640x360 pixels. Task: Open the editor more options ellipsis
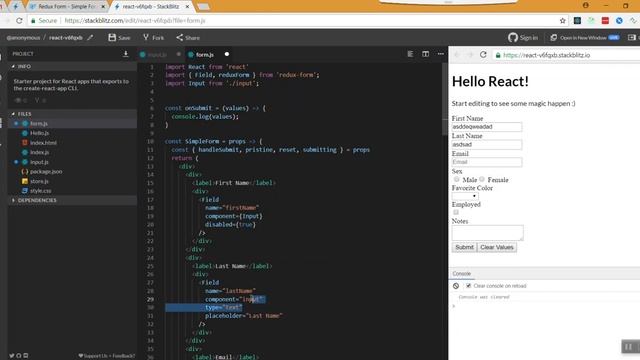pyautogui.click(x=440, y=54)
